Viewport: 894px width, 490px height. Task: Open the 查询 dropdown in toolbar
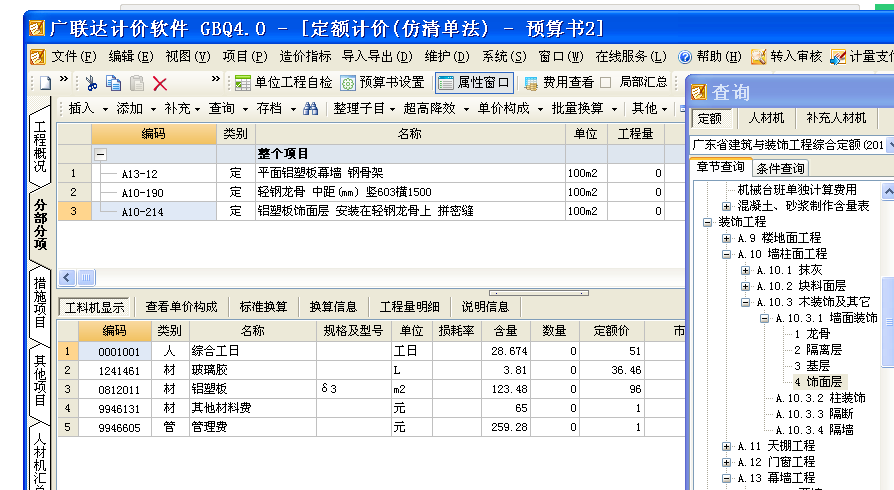point(228,108)
